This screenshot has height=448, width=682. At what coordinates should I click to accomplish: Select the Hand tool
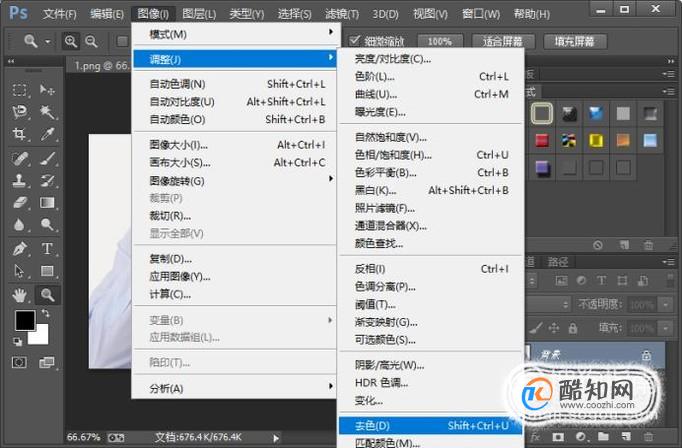pyautogui.click(x=19, y=295)
